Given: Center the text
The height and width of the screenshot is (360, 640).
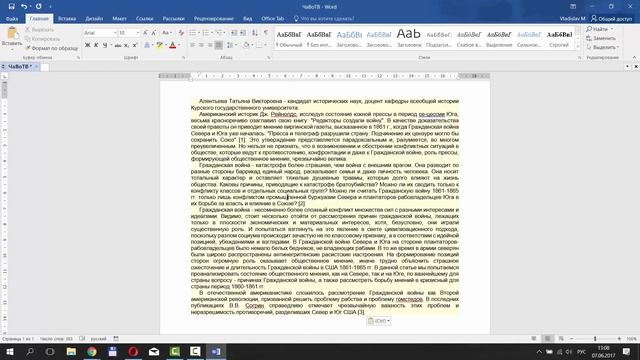Looking at the screenshot, I should [201, 45].
